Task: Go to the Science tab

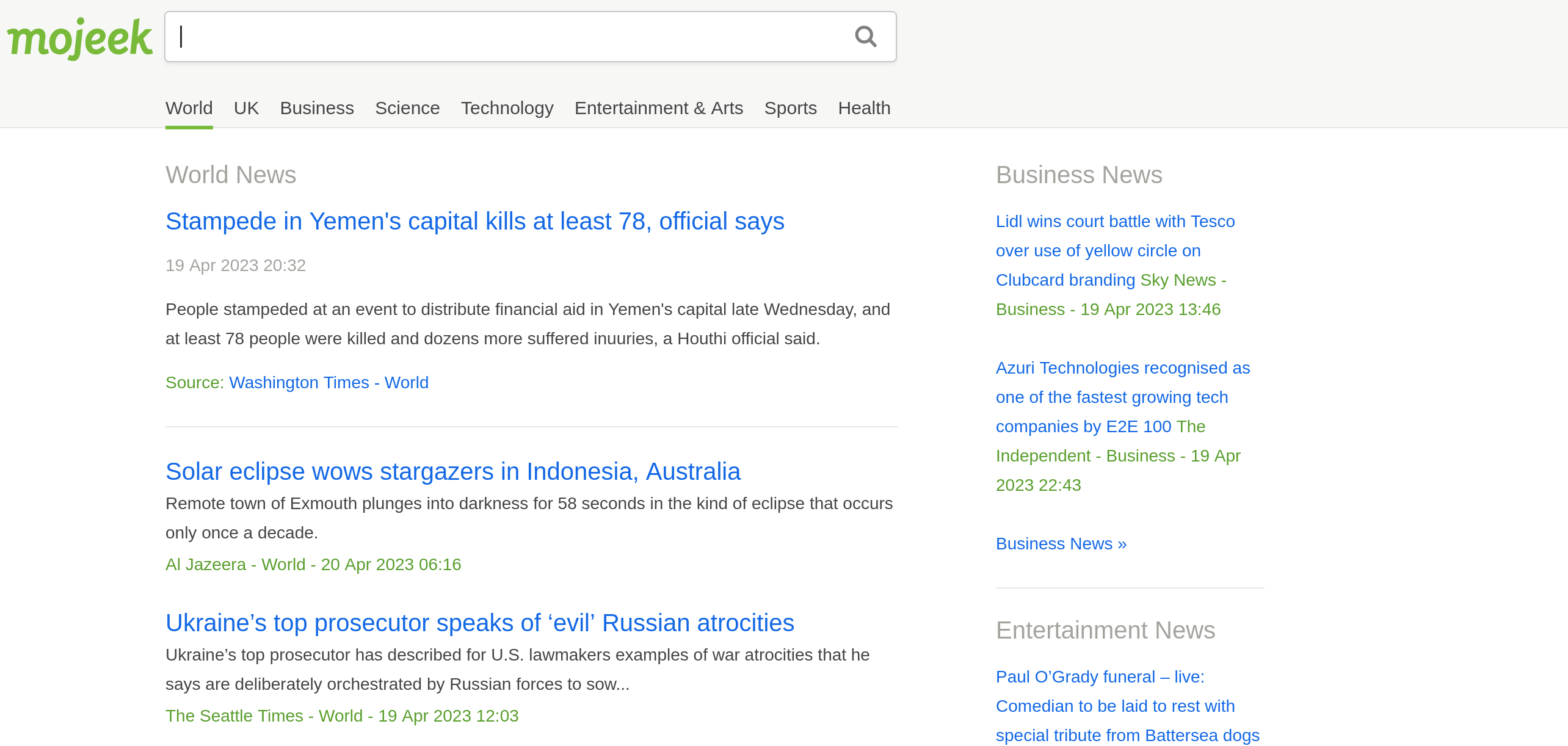Action: 407,108
